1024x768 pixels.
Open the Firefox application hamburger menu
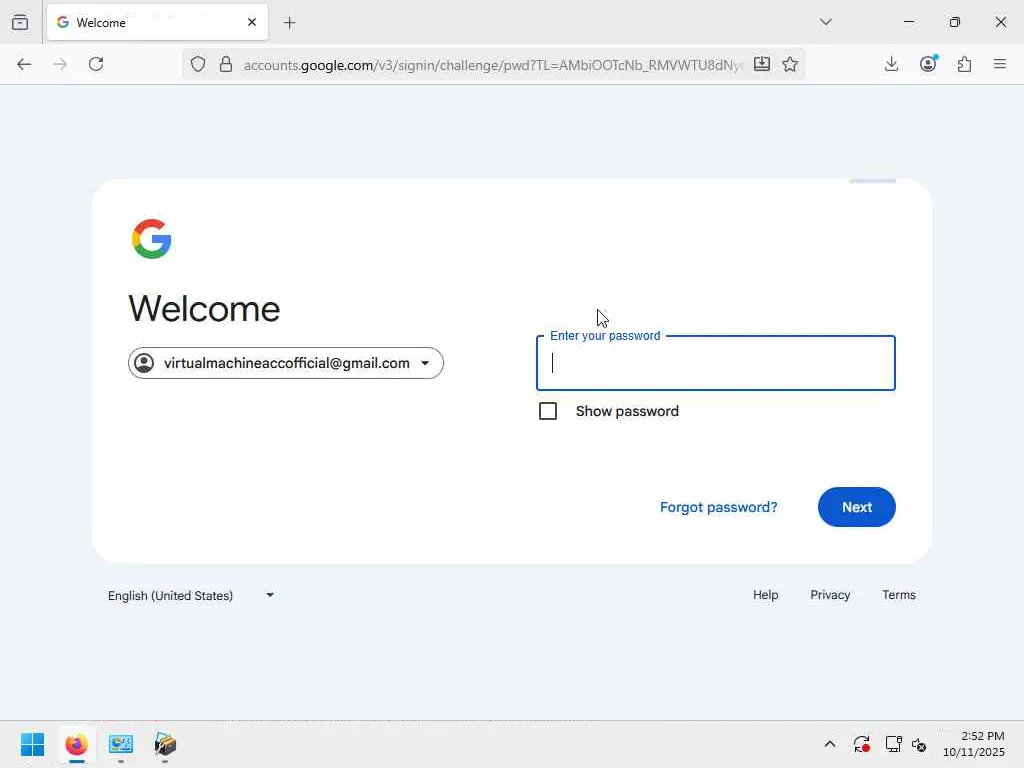point(1000,64)
